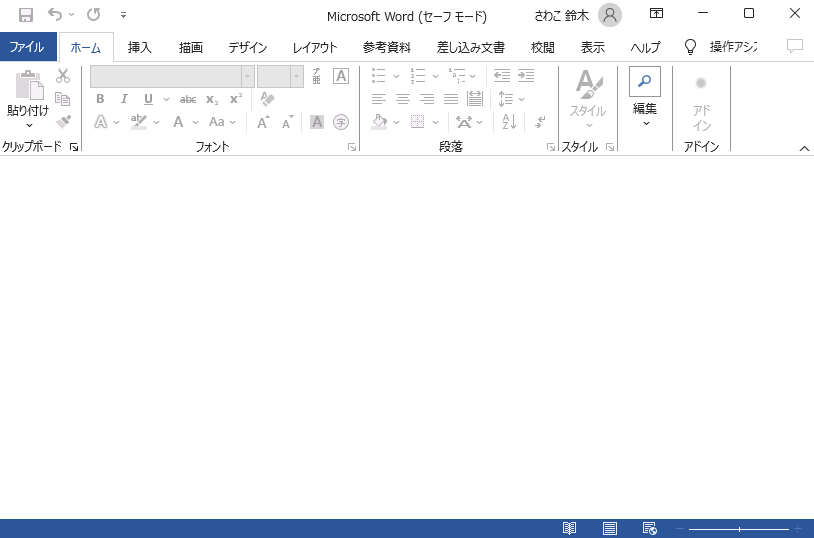Open the undo history dropdown arrow
814x538 pixels.
click(x=72, y=15)
